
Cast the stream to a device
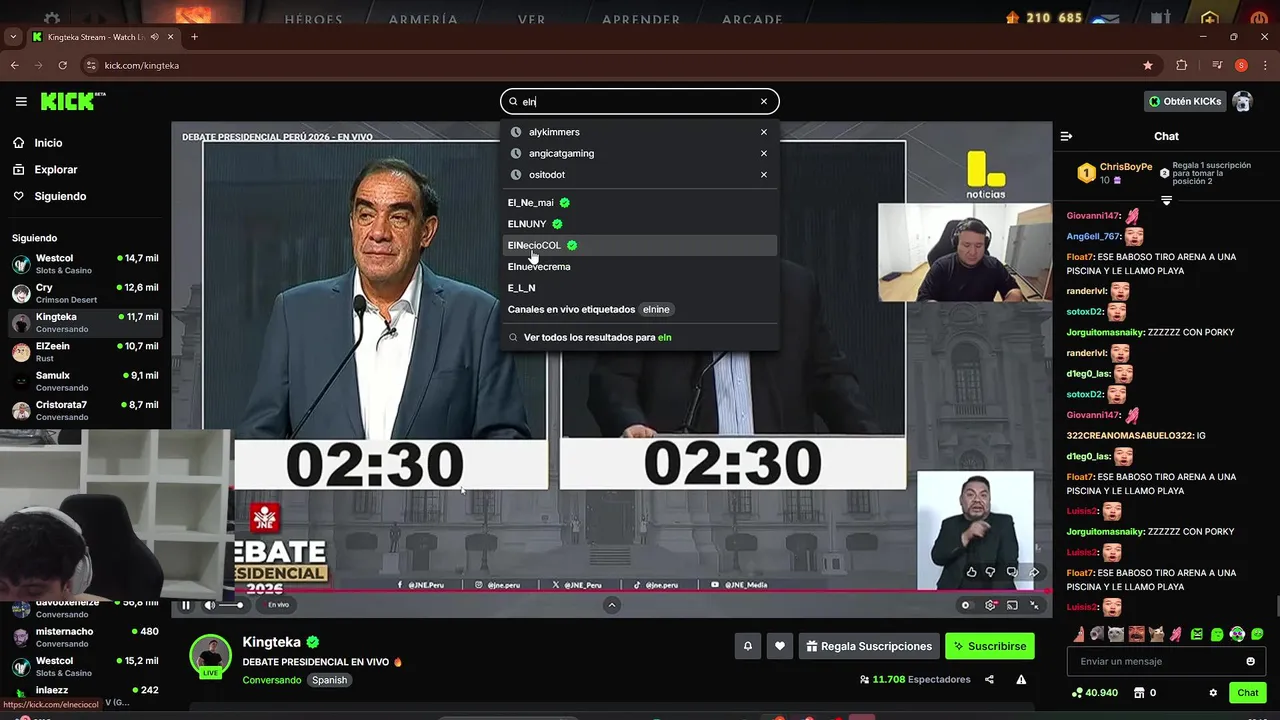pyautogui.click(x=1012, y=605)
